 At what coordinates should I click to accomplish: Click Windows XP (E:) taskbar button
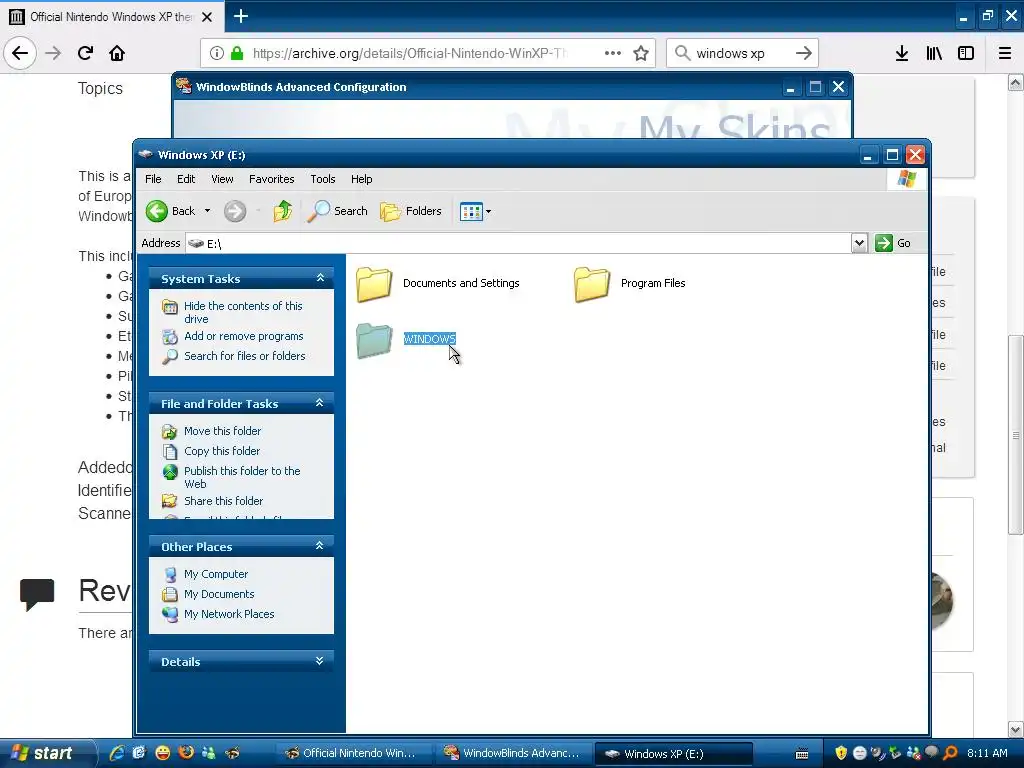pyautogui.click(x=674, y=754)
